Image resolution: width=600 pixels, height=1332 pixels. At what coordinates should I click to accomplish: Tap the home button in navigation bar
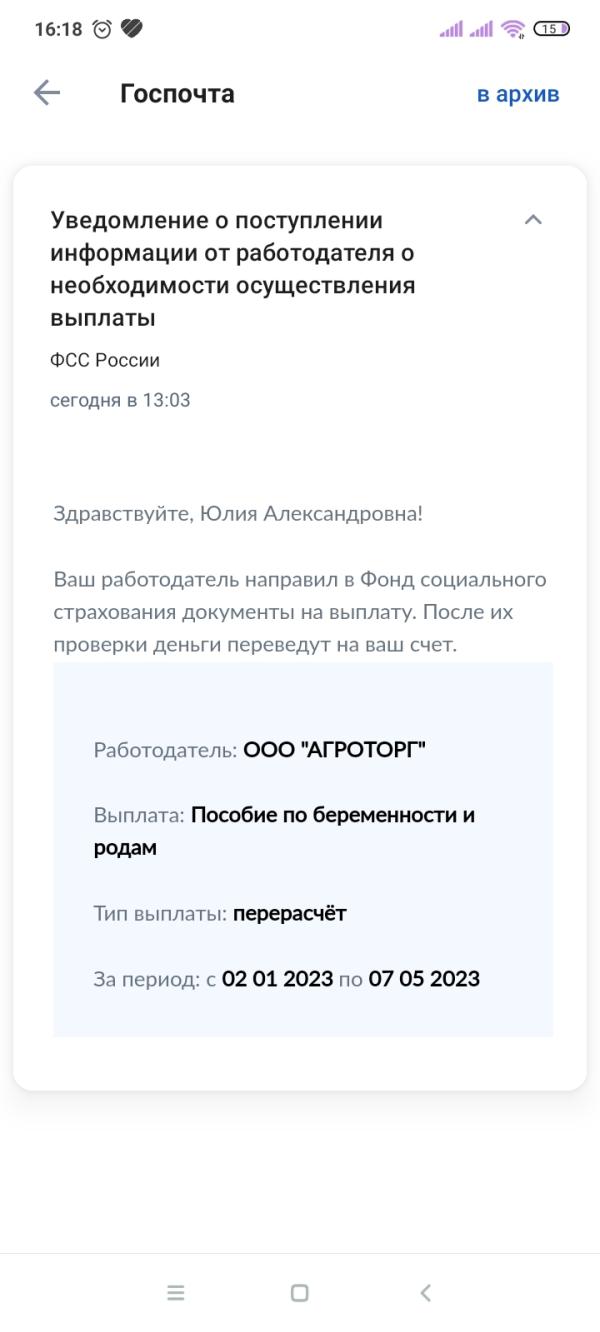[297, 1292]
